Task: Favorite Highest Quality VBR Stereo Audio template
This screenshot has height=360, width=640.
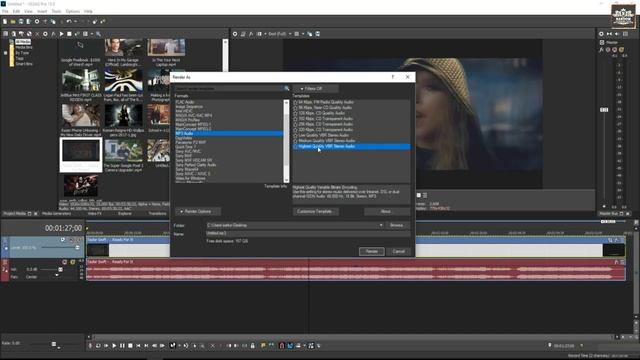Action: (296, 146)
